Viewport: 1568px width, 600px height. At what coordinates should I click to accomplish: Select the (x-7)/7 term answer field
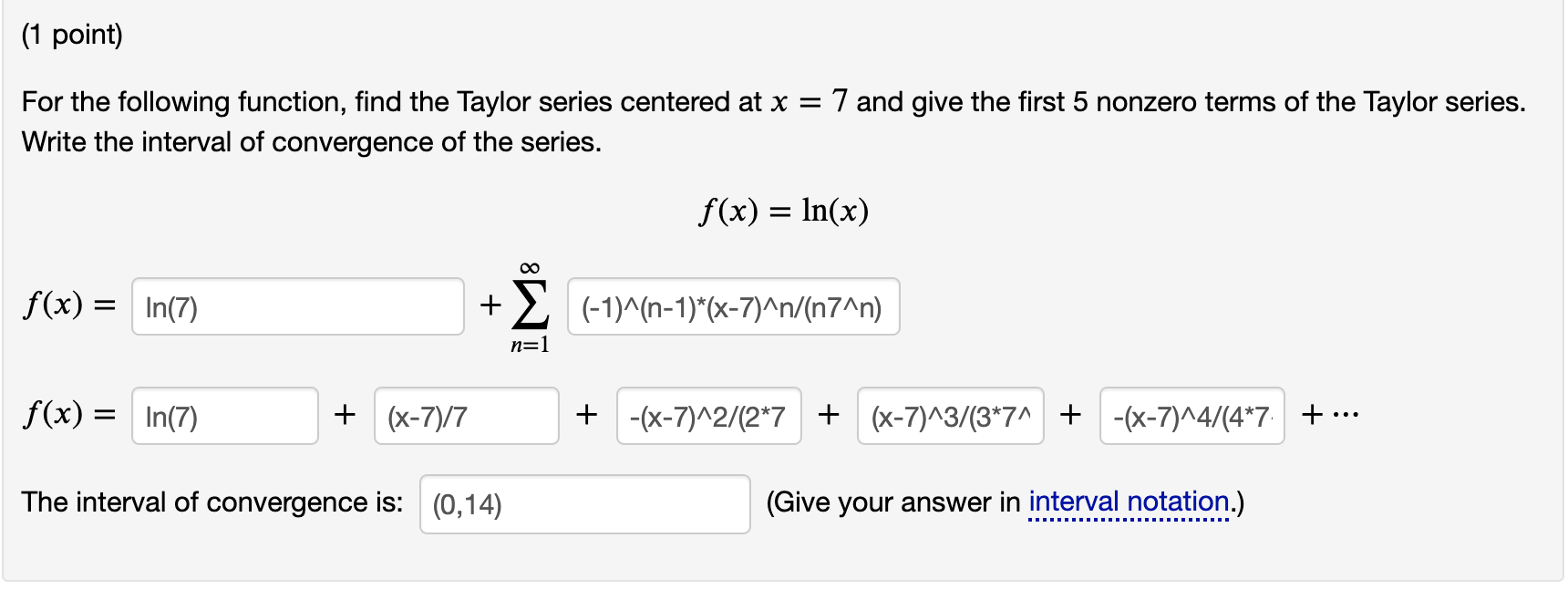pyautogui.click(x=466, y=416)
